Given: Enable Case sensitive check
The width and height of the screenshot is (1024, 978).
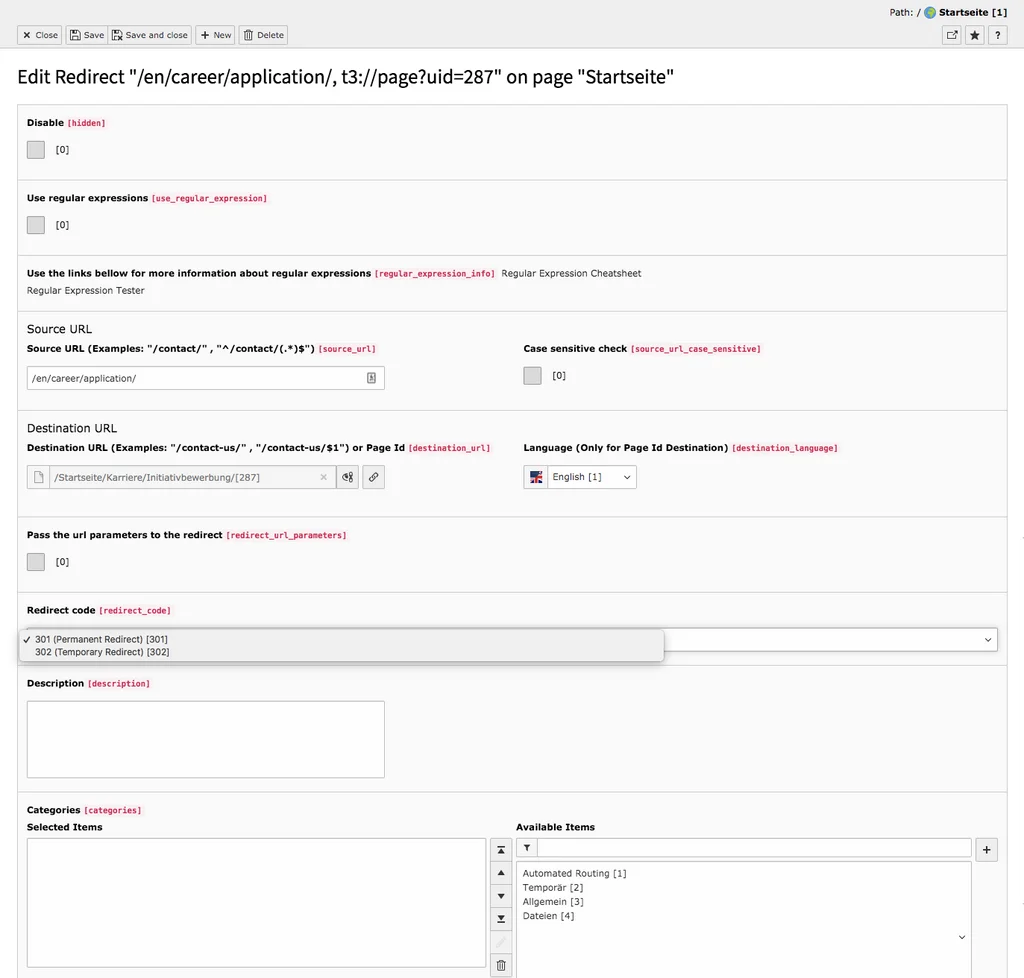Looking at the screenshot, I should [532, 375].
